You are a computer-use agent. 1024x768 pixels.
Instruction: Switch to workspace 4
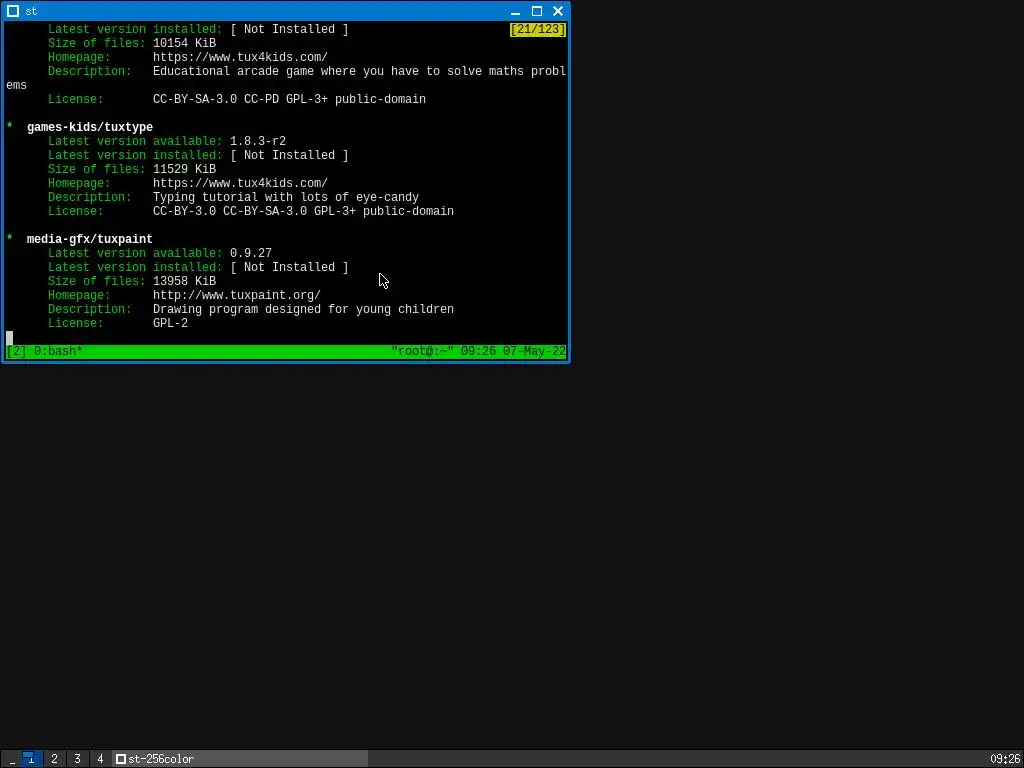(100, 759)
